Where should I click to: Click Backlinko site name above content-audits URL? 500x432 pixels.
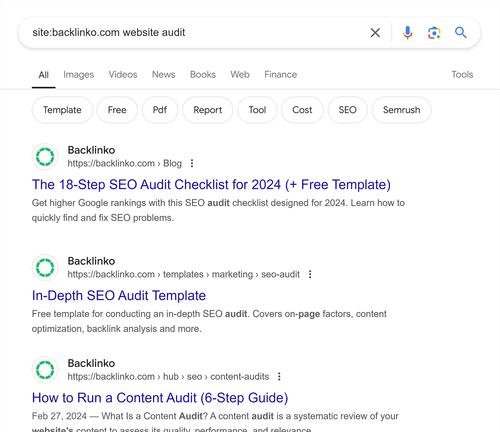(91, 363)
